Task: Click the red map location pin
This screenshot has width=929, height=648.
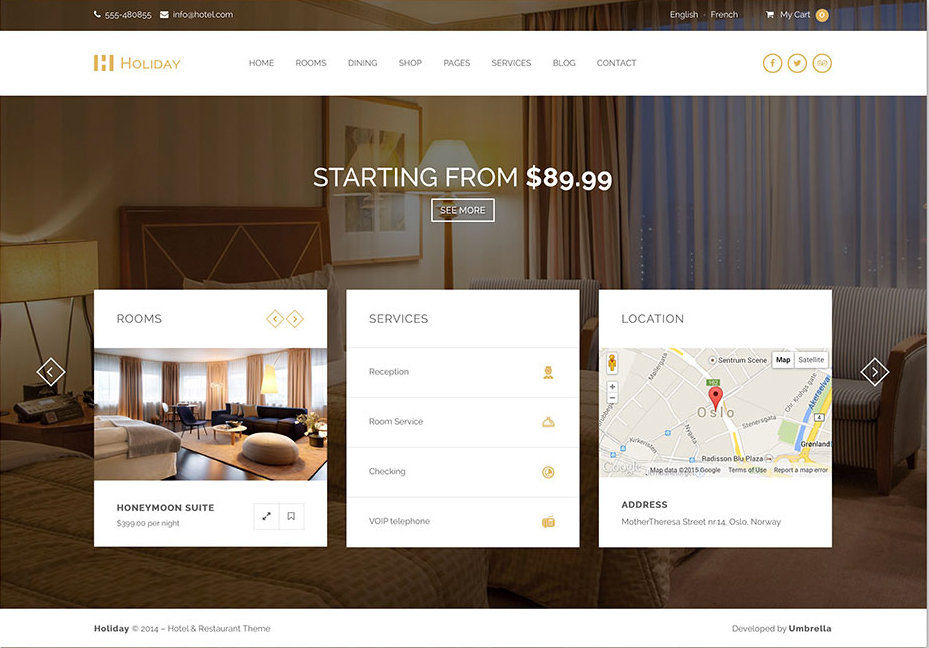Action: tap(716, 399)
